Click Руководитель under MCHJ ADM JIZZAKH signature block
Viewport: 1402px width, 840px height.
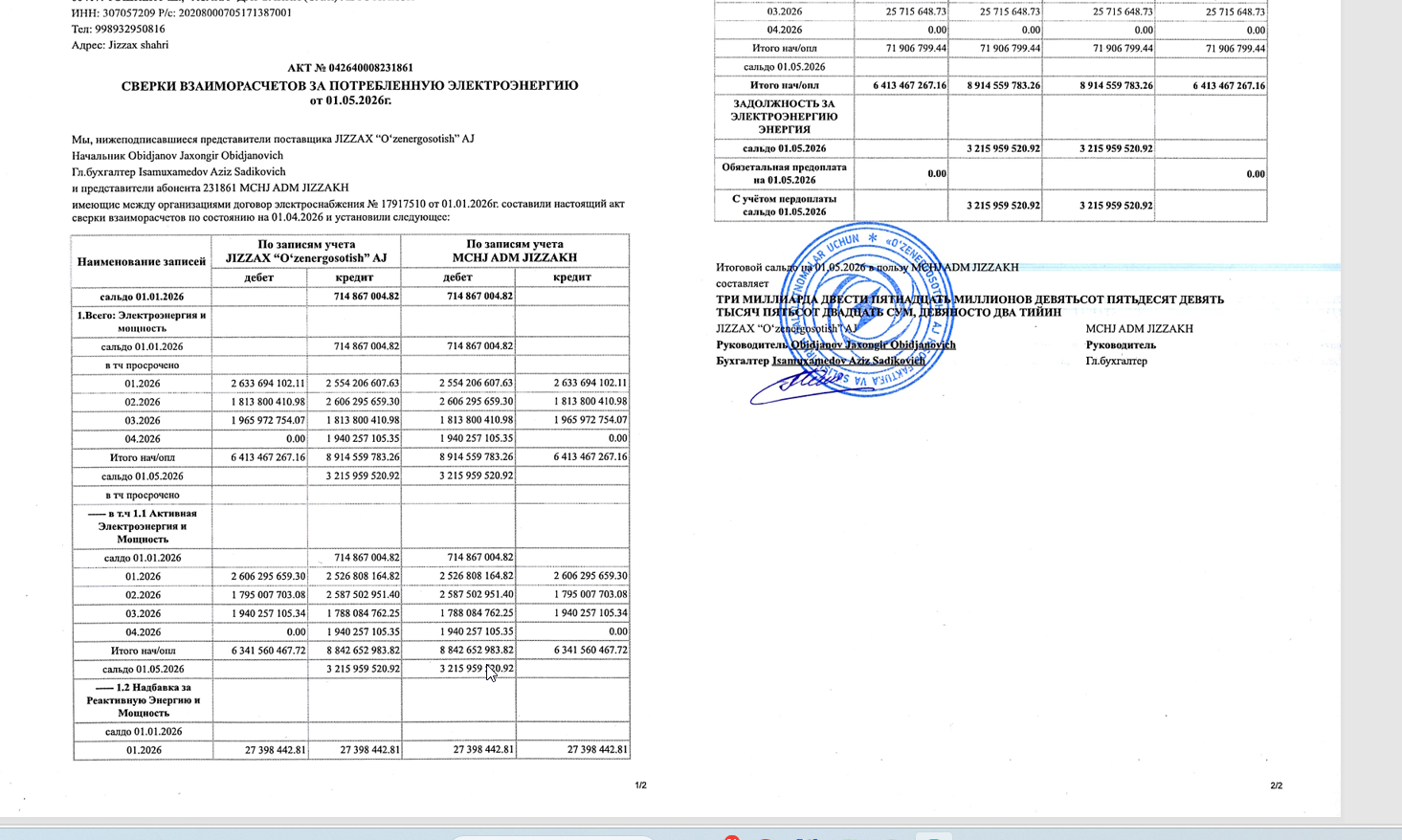point(1121,345)
